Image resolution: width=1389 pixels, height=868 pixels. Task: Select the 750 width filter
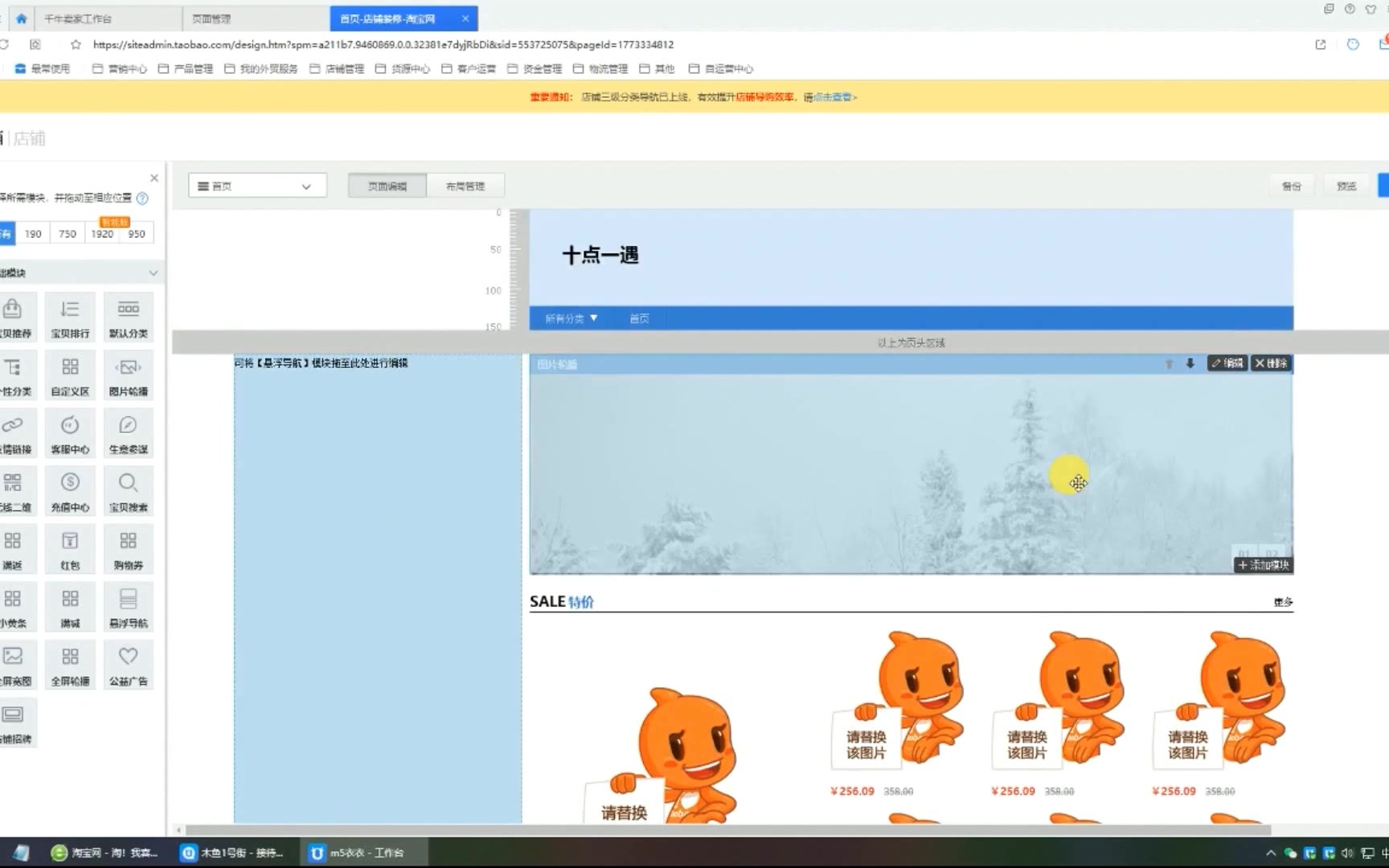(68, 234)
